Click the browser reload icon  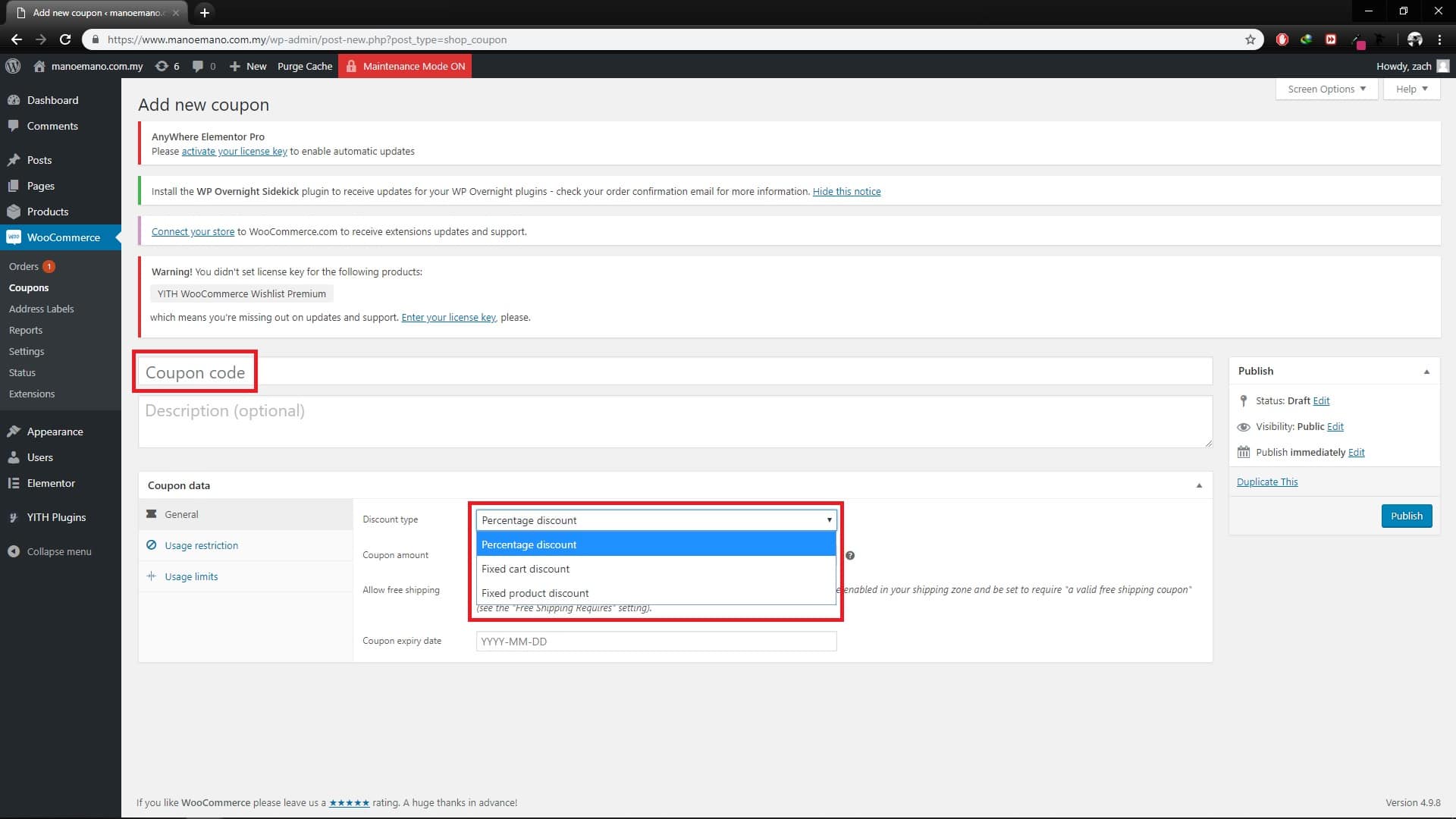(x=65, y=39)
